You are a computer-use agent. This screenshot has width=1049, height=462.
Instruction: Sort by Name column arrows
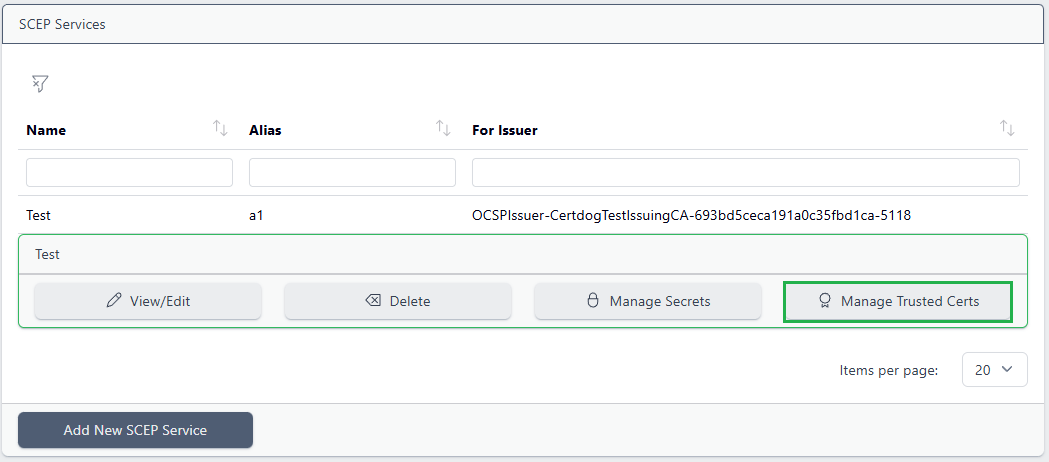pos(221,129)
